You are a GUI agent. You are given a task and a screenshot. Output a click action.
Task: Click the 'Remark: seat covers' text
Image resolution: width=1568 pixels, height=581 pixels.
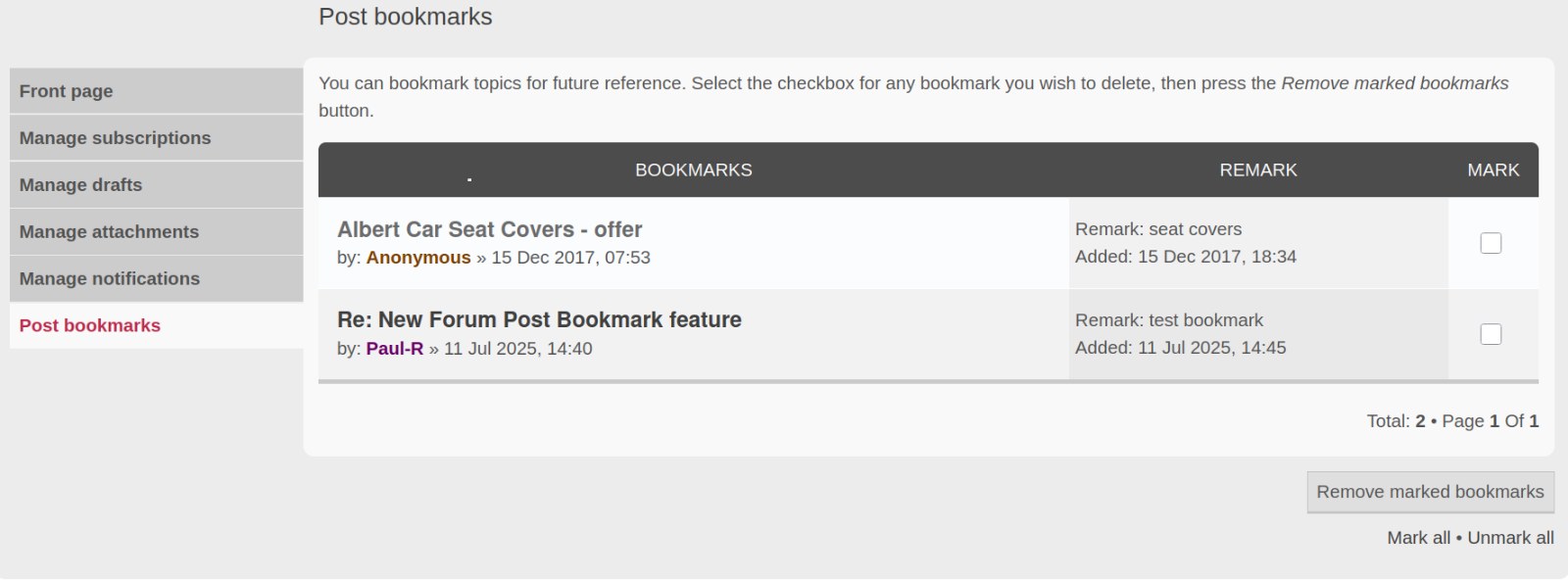coord(1158,229)
